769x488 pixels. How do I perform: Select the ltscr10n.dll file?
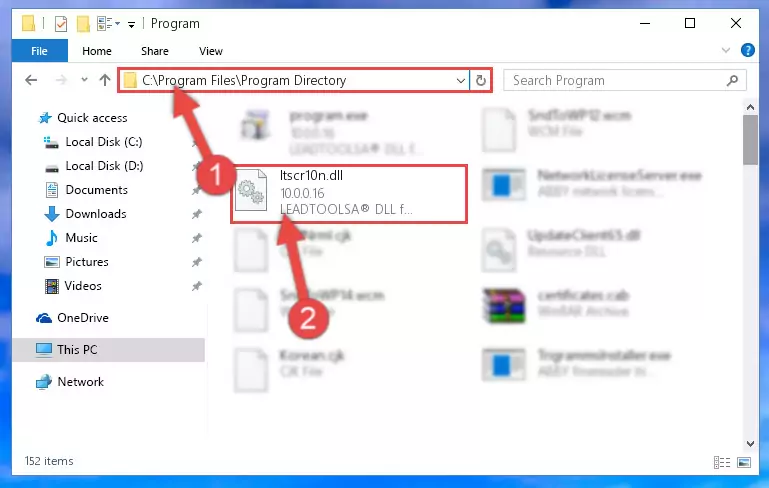pos(349,194)
